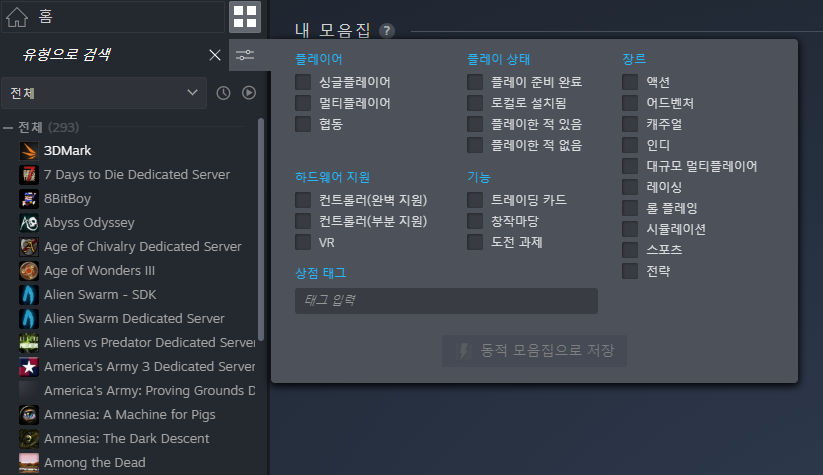This screenshot has width=823, height=475.
Task: Click the Among the Dead icon
Action: 29,463
